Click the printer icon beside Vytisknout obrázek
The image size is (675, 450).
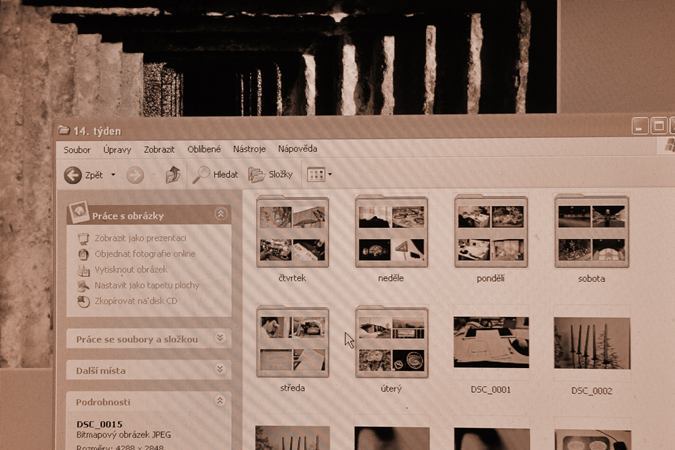84,270
